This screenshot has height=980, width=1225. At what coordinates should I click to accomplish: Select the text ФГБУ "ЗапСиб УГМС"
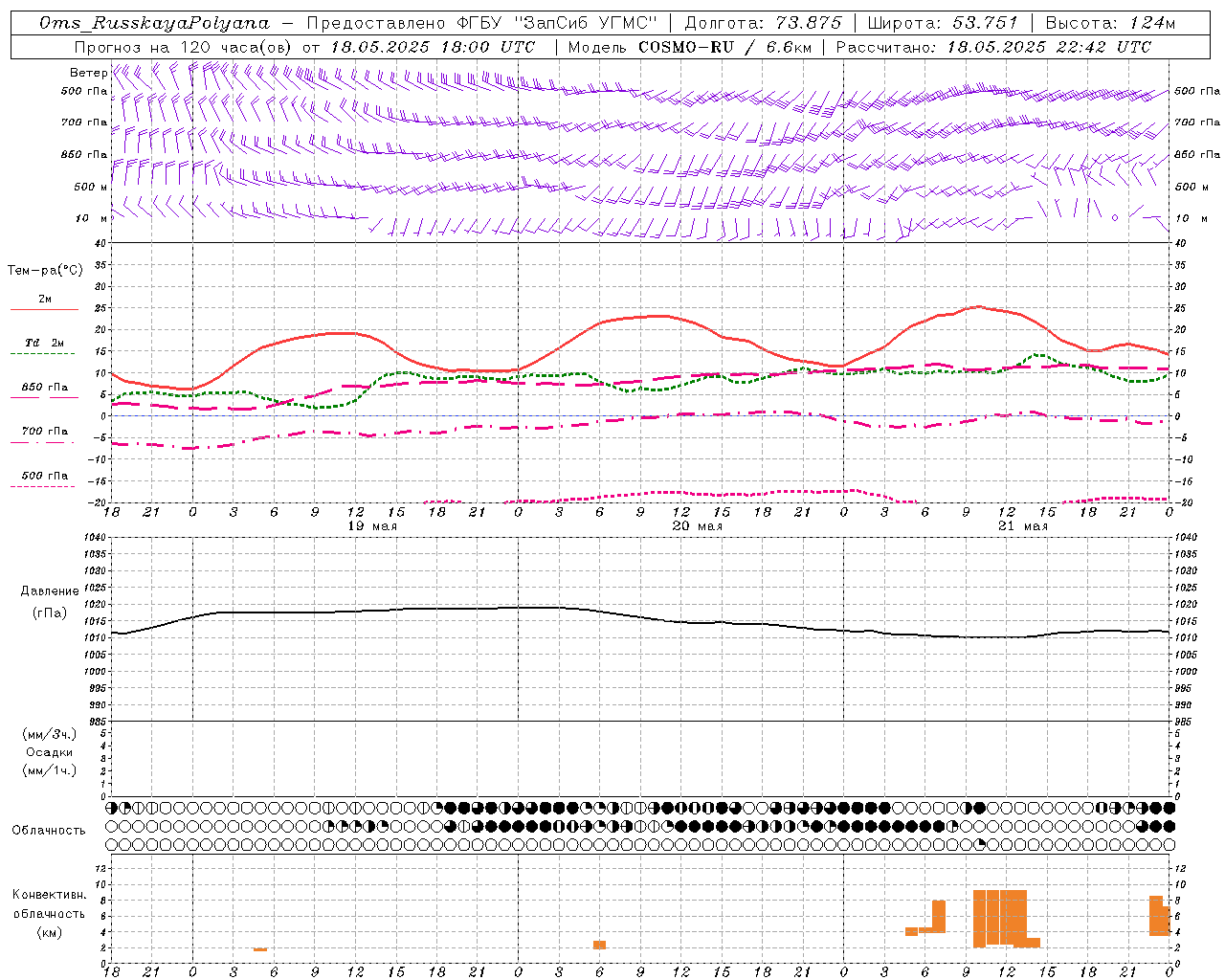coord(558,23)
